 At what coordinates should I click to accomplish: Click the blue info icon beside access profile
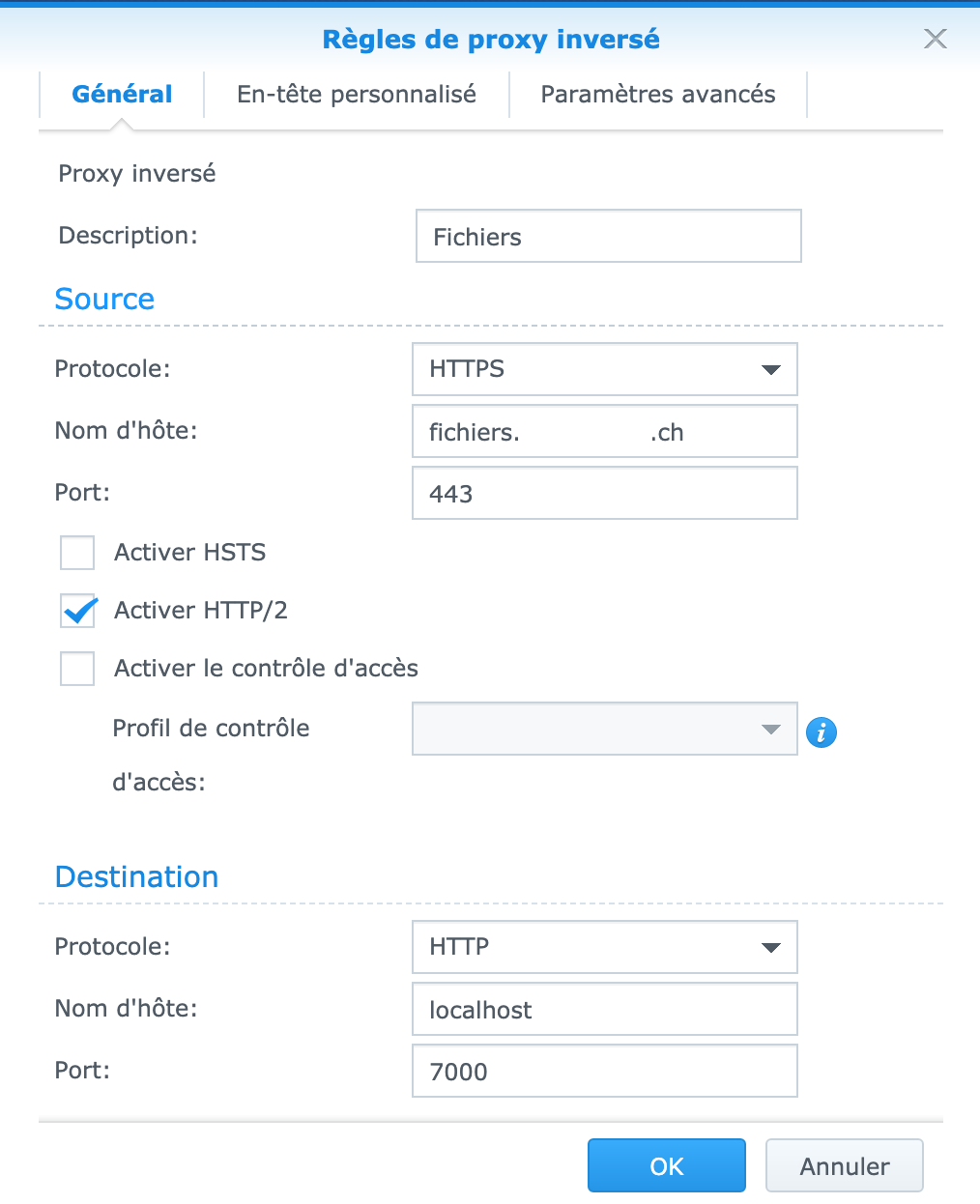(821, 732)
